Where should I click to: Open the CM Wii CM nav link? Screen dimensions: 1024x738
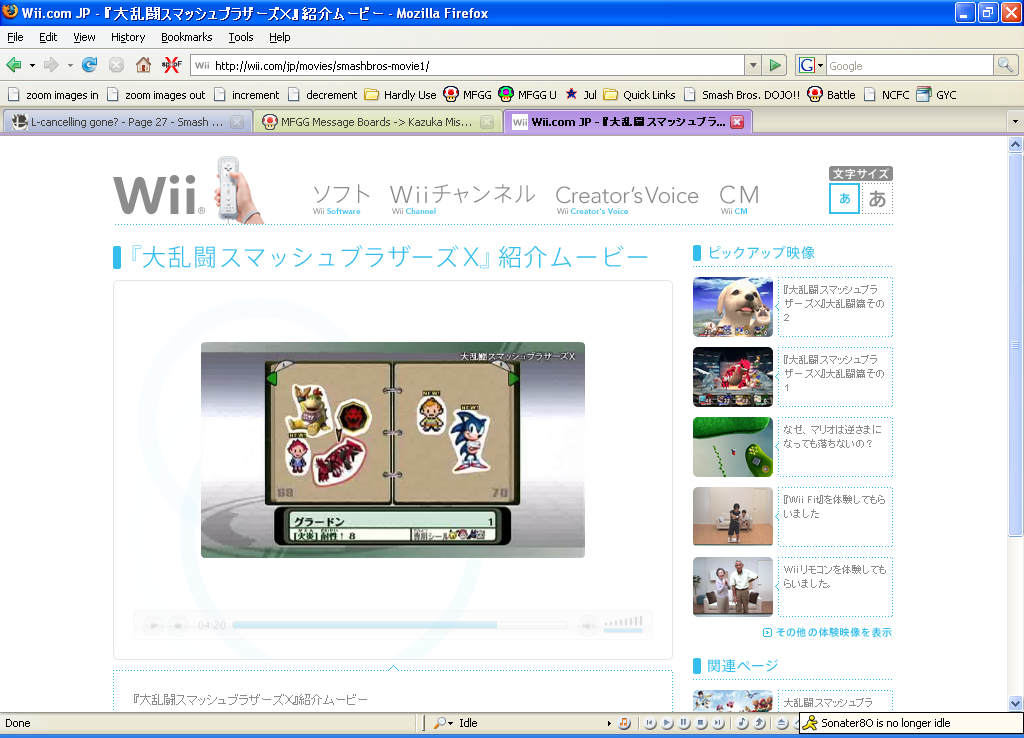(x=739, y=199)
